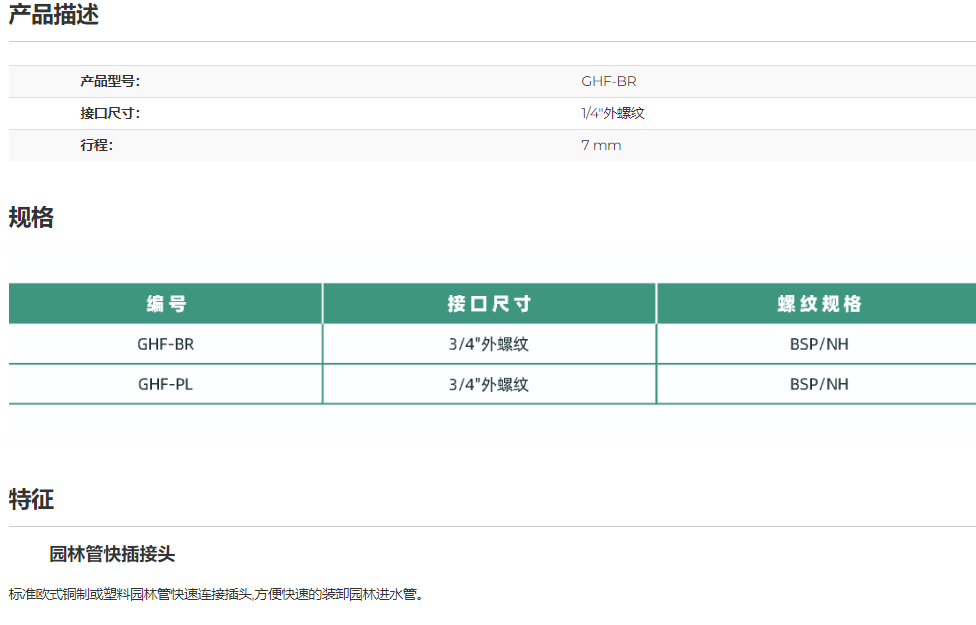Select the GHF-PL cell in spec table

click(165, 384)
